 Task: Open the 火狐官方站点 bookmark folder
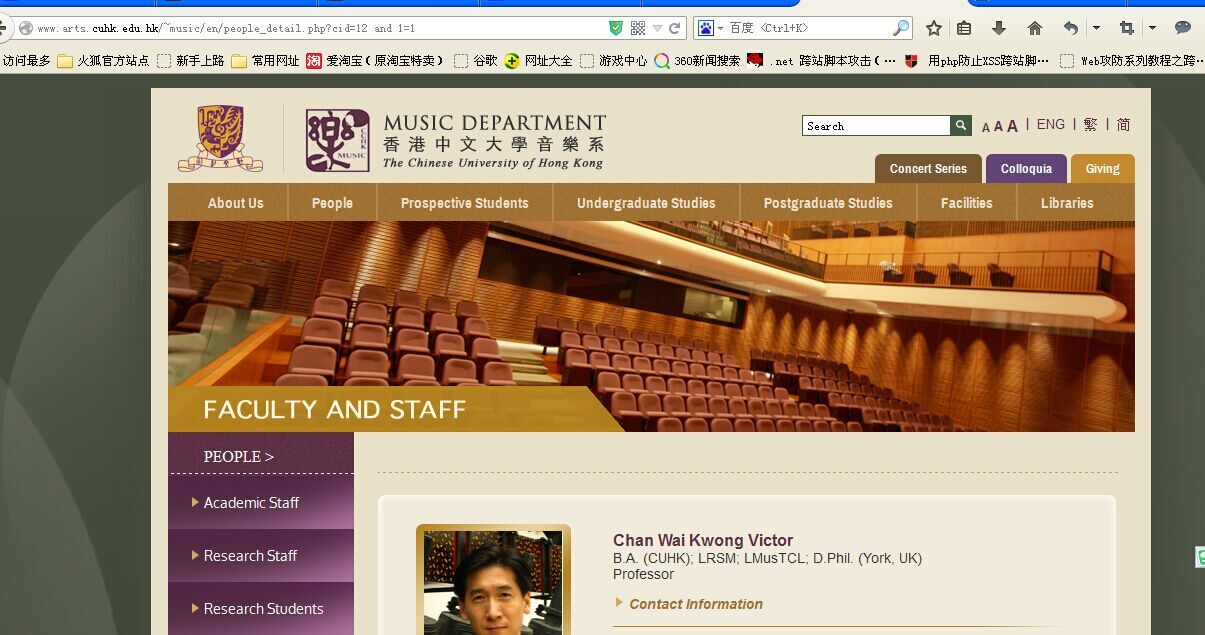[x=104, y=61]
